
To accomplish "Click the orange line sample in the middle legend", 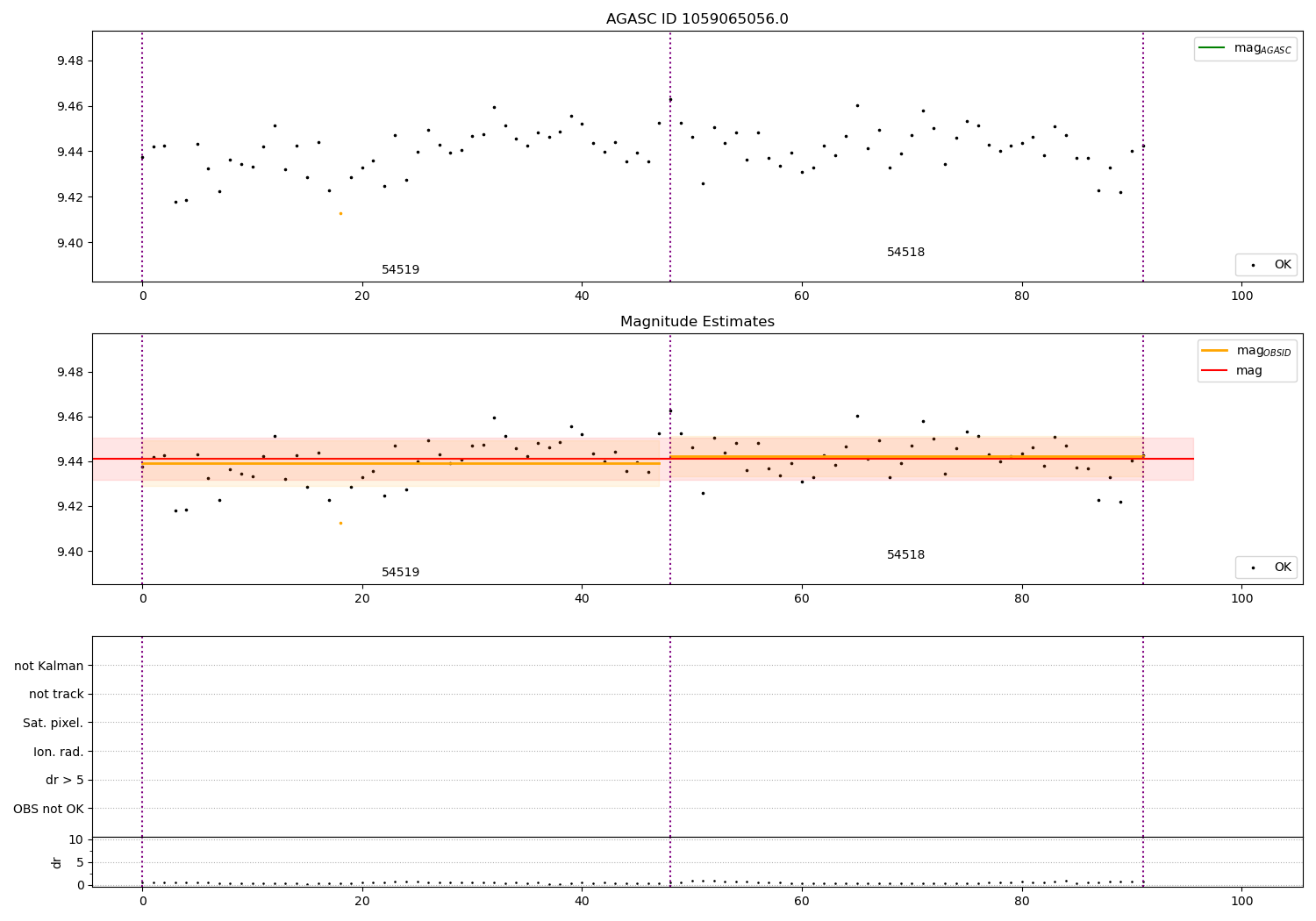I will click(x=1215, y=350).
